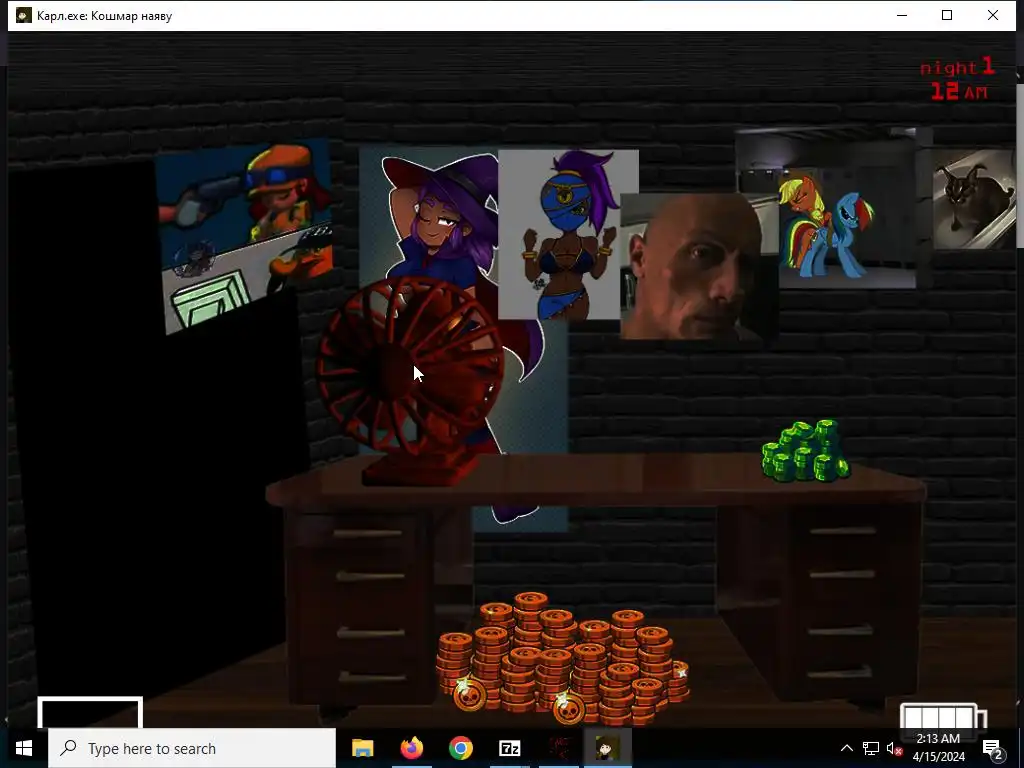This screenshot has width=1024, height=768.
Task: Open File Explorer from taskbar
Action: click(362, 748)
